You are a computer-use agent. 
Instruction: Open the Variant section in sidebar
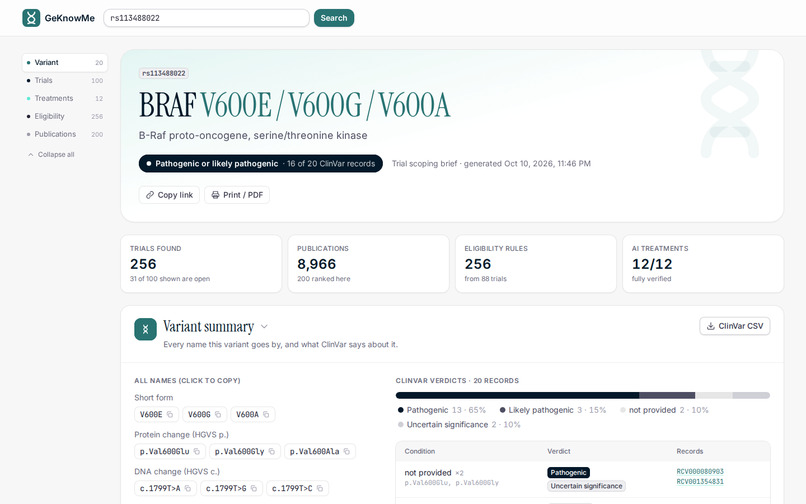pyautogui.click(x=65, y=63)
